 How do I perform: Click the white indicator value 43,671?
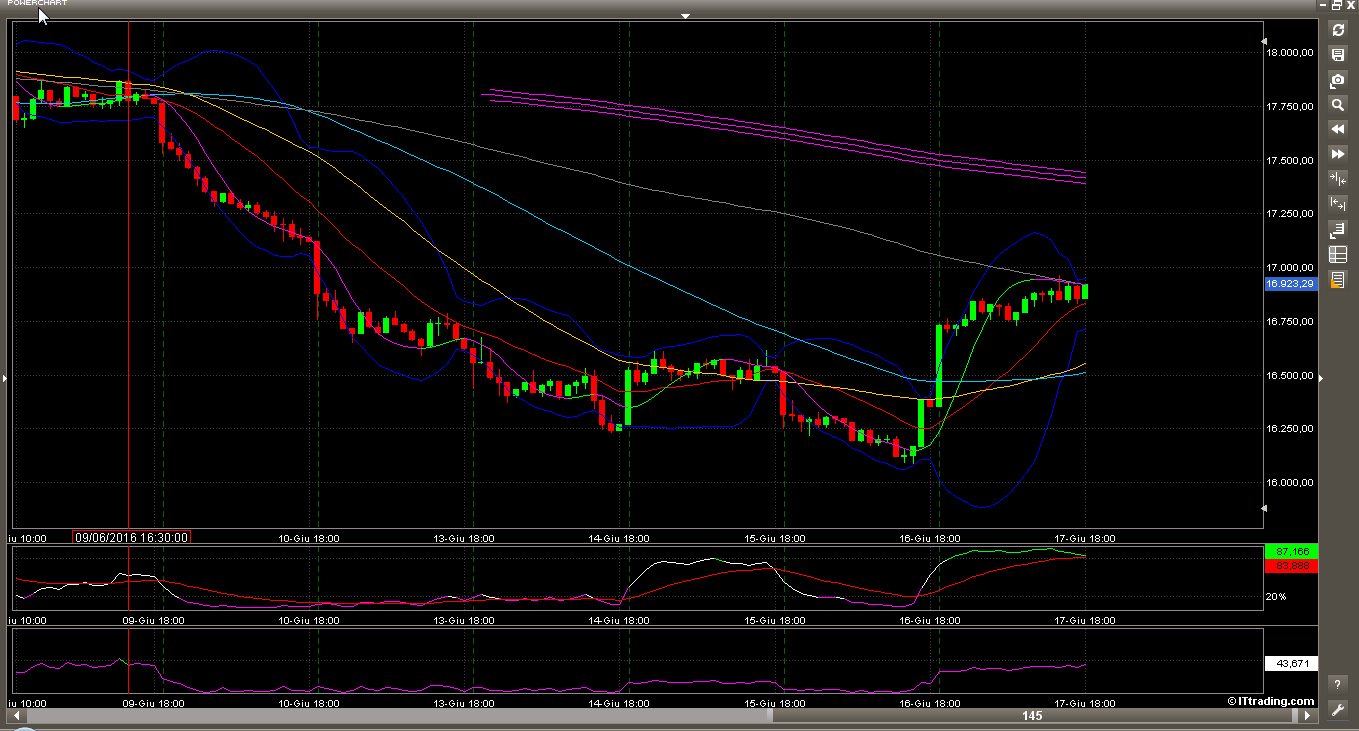pyautogui.click(x=1291, y=664)
